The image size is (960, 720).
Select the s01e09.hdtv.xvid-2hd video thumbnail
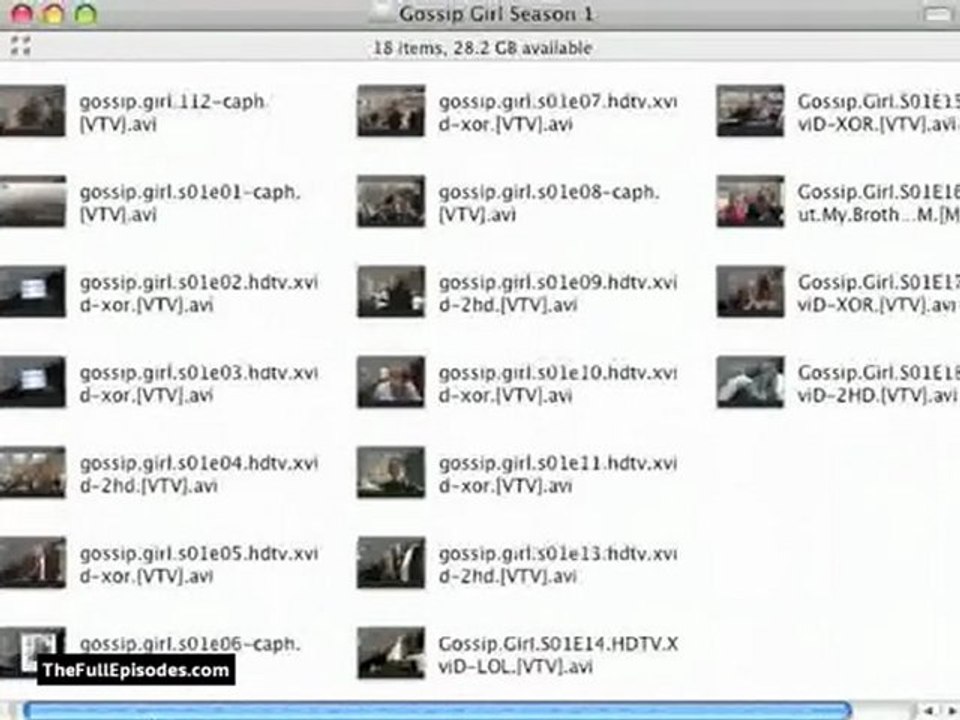point(391,291)
